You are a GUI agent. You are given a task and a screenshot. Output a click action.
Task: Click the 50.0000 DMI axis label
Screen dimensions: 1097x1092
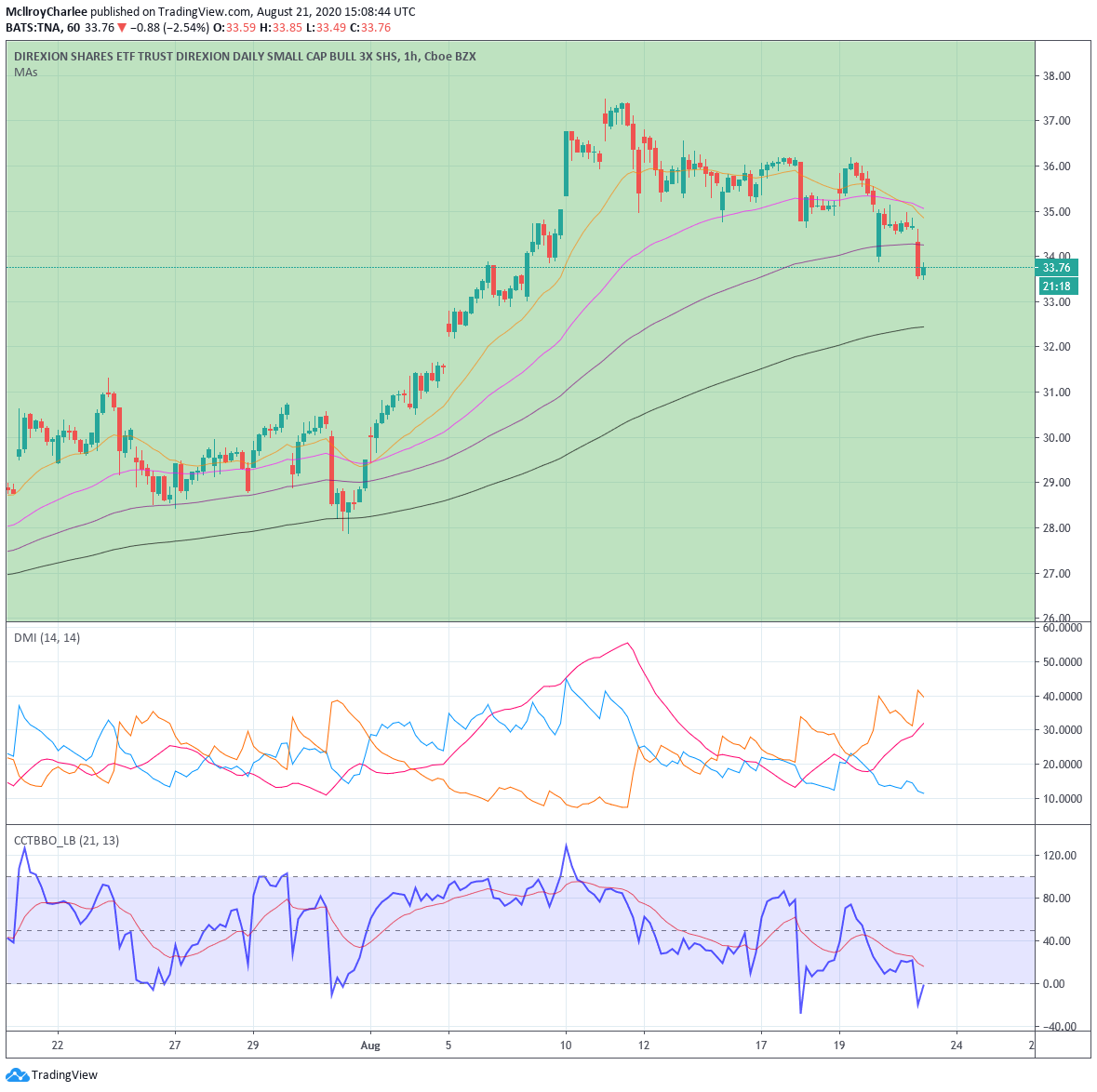click(1062, 661)
